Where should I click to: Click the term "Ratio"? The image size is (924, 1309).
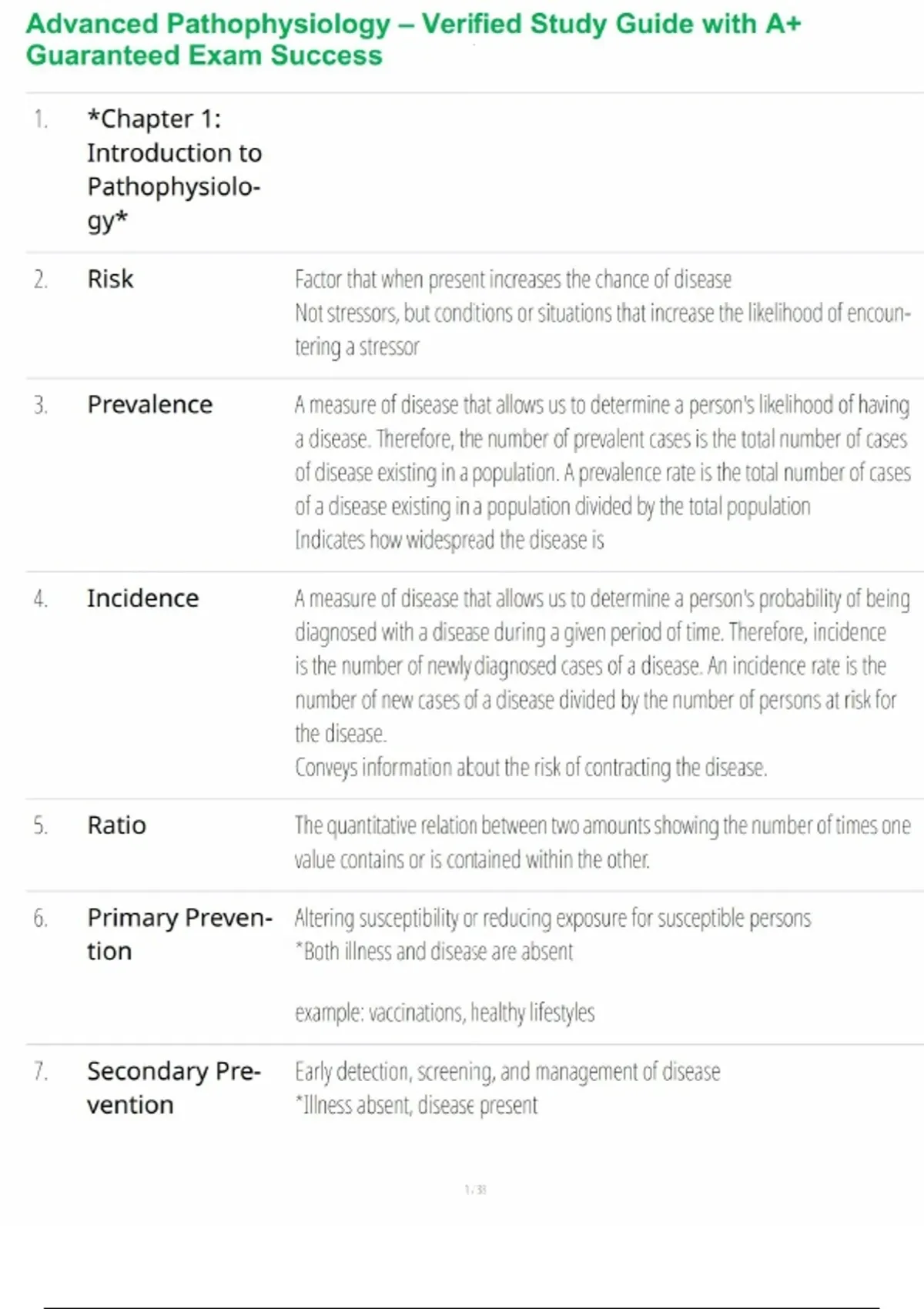pyautogui.click(x=116, y=825)
